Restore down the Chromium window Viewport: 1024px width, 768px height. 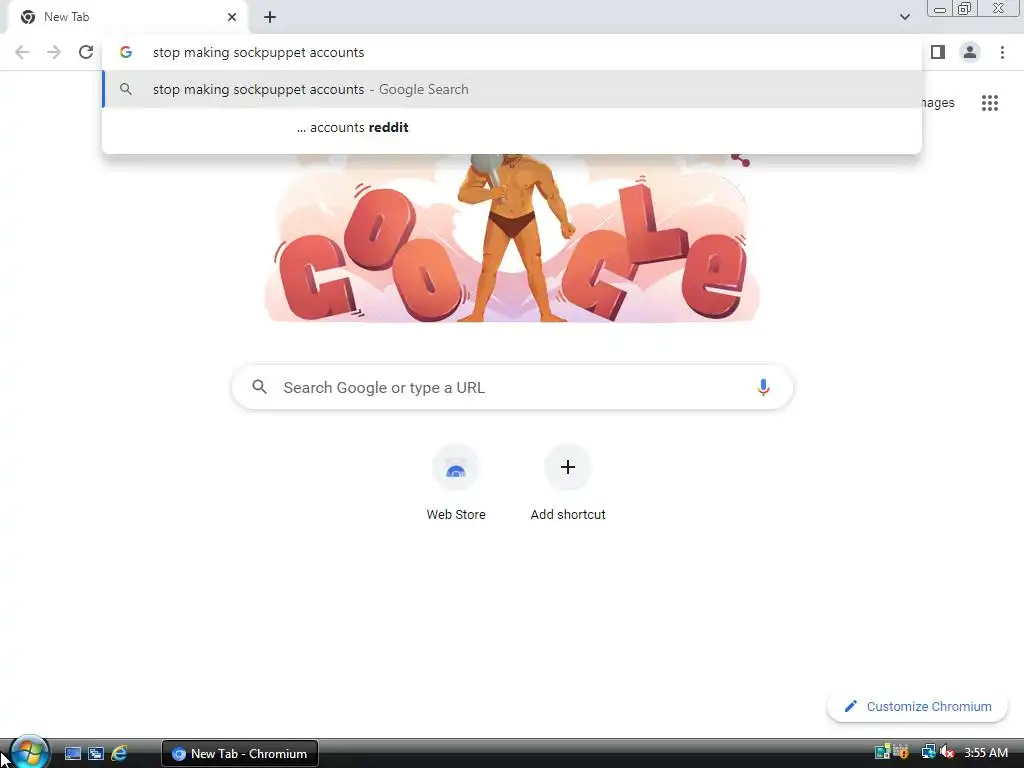pos(964,9)
